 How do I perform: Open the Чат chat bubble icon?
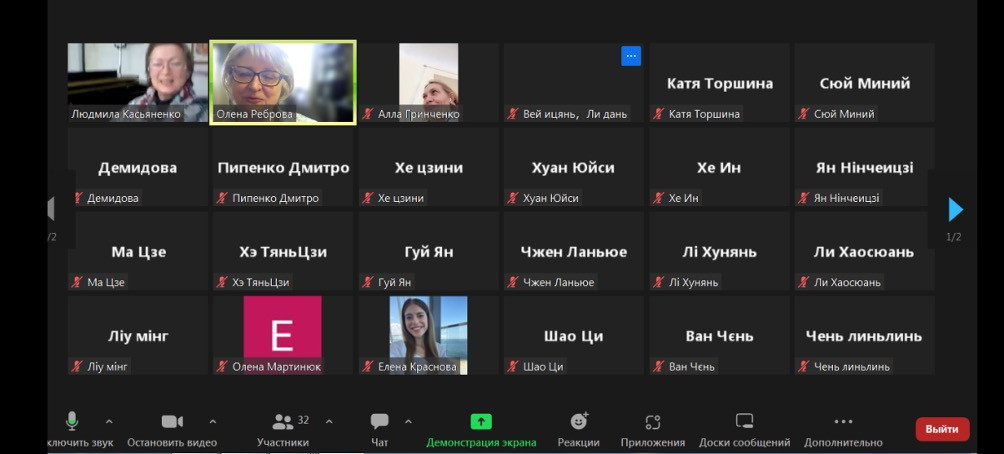click(x=380, y=421)
